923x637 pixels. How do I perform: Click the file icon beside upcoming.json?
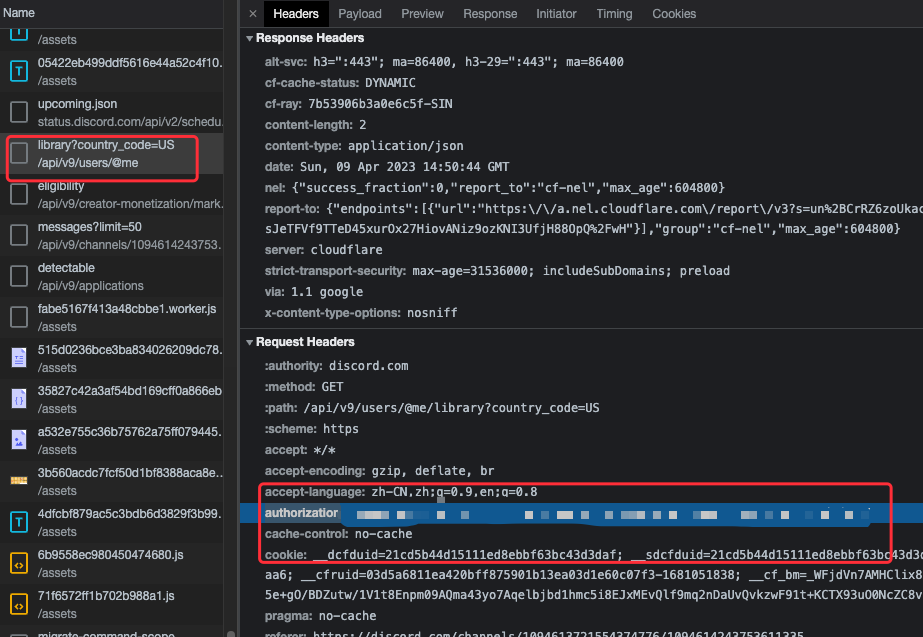pos(17,112)
